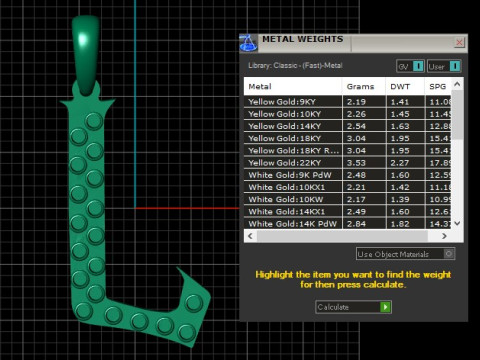Click the 1.82 DWT value
This screenshot has height=360, width=480.
pos(400,224)
